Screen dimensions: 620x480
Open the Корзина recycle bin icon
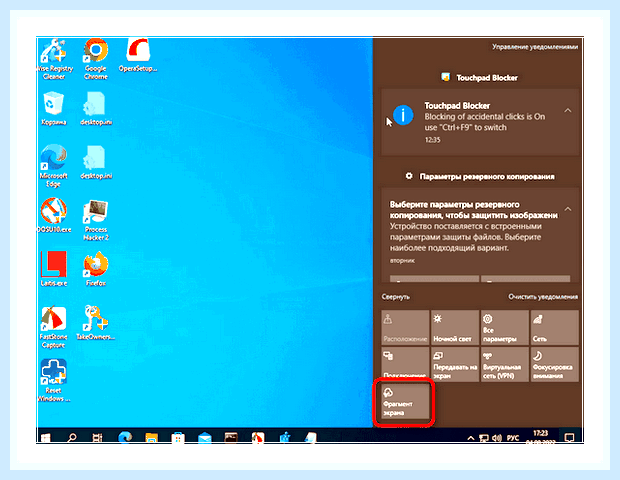(54, 108)
